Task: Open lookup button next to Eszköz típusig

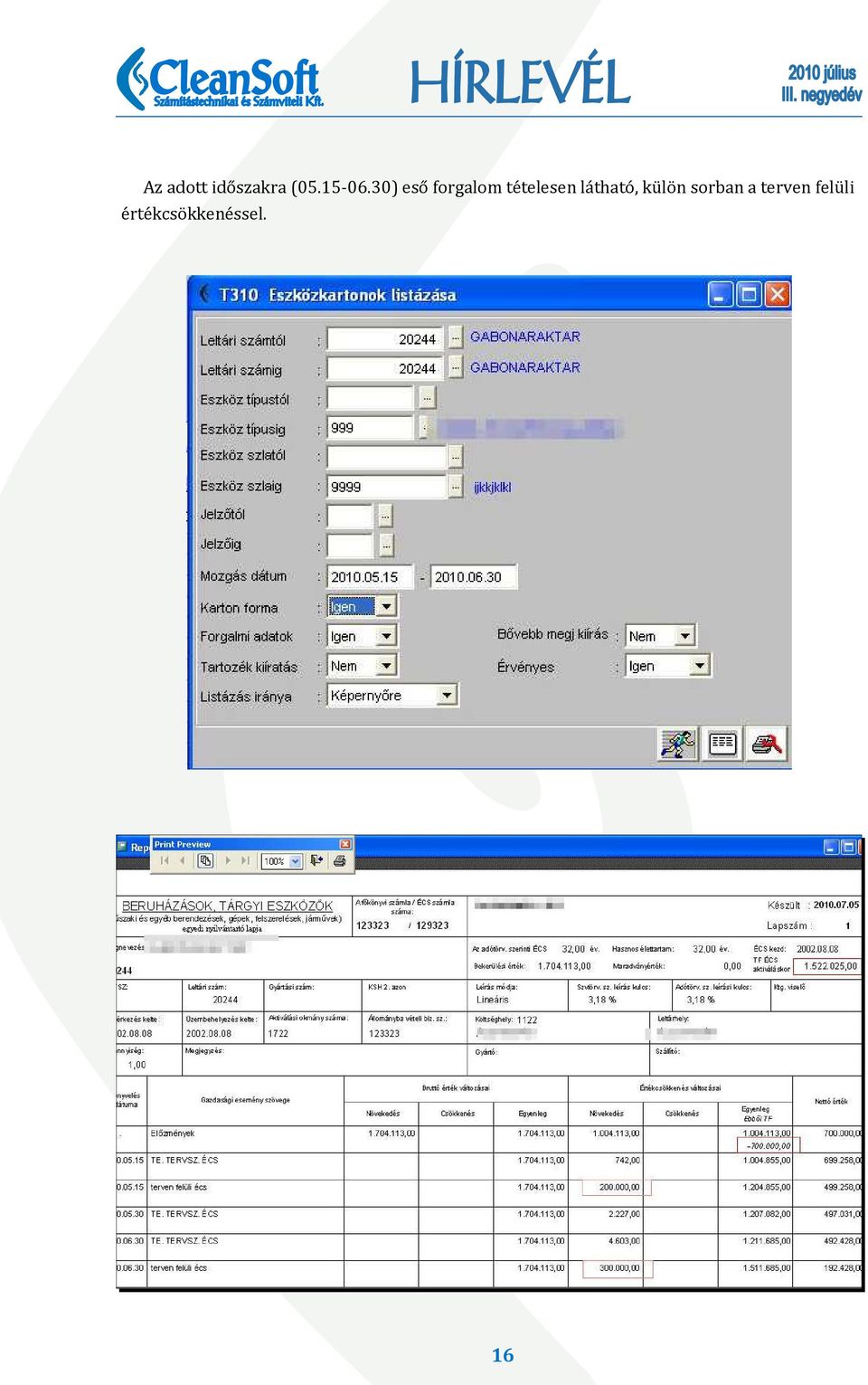Action: click(x=424, y=427)
